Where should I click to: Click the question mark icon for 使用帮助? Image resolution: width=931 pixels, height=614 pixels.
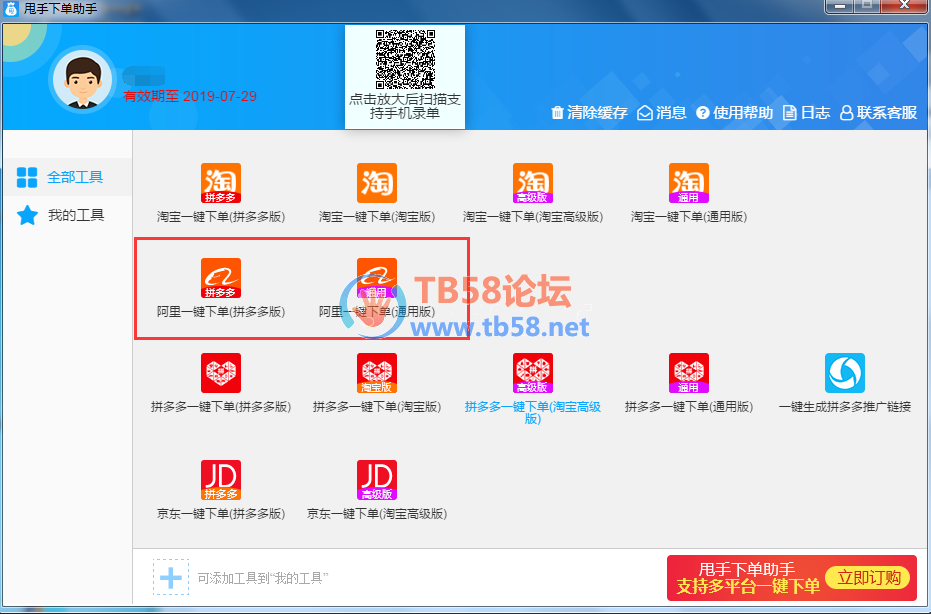703,112
